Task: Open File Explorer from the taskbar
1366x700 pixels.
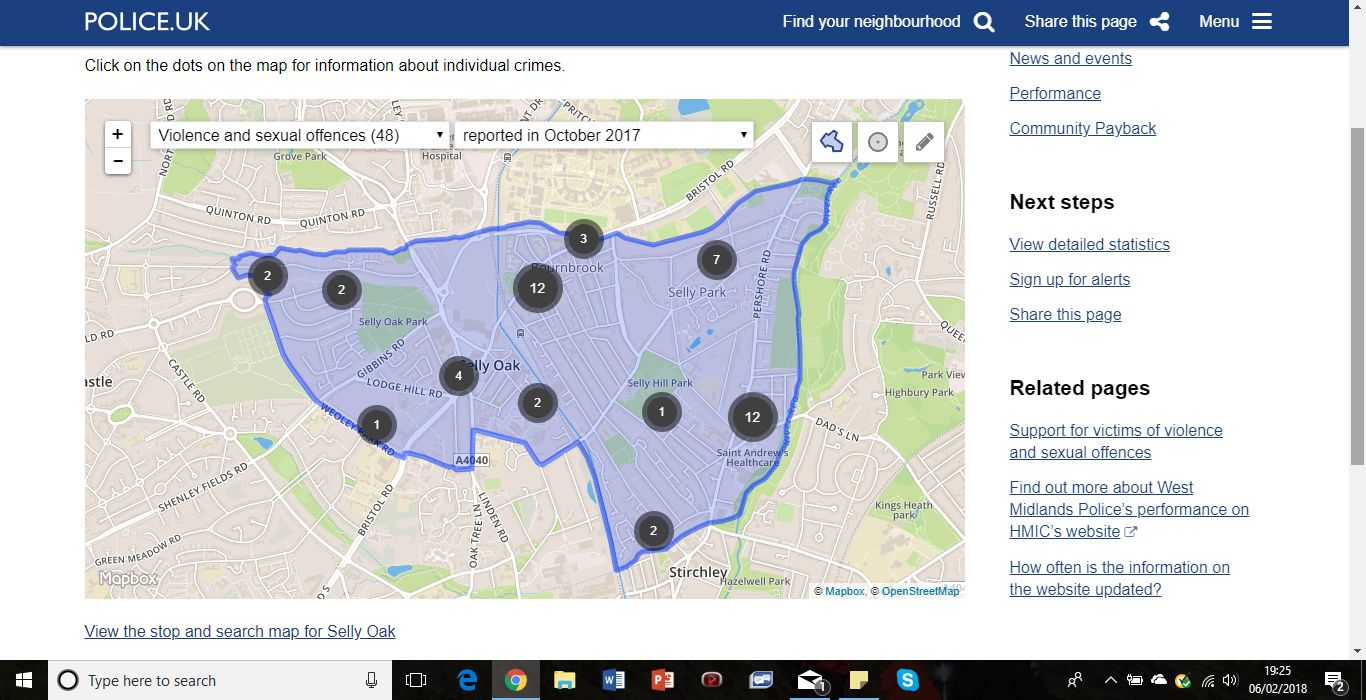Action: click(564, 680)
